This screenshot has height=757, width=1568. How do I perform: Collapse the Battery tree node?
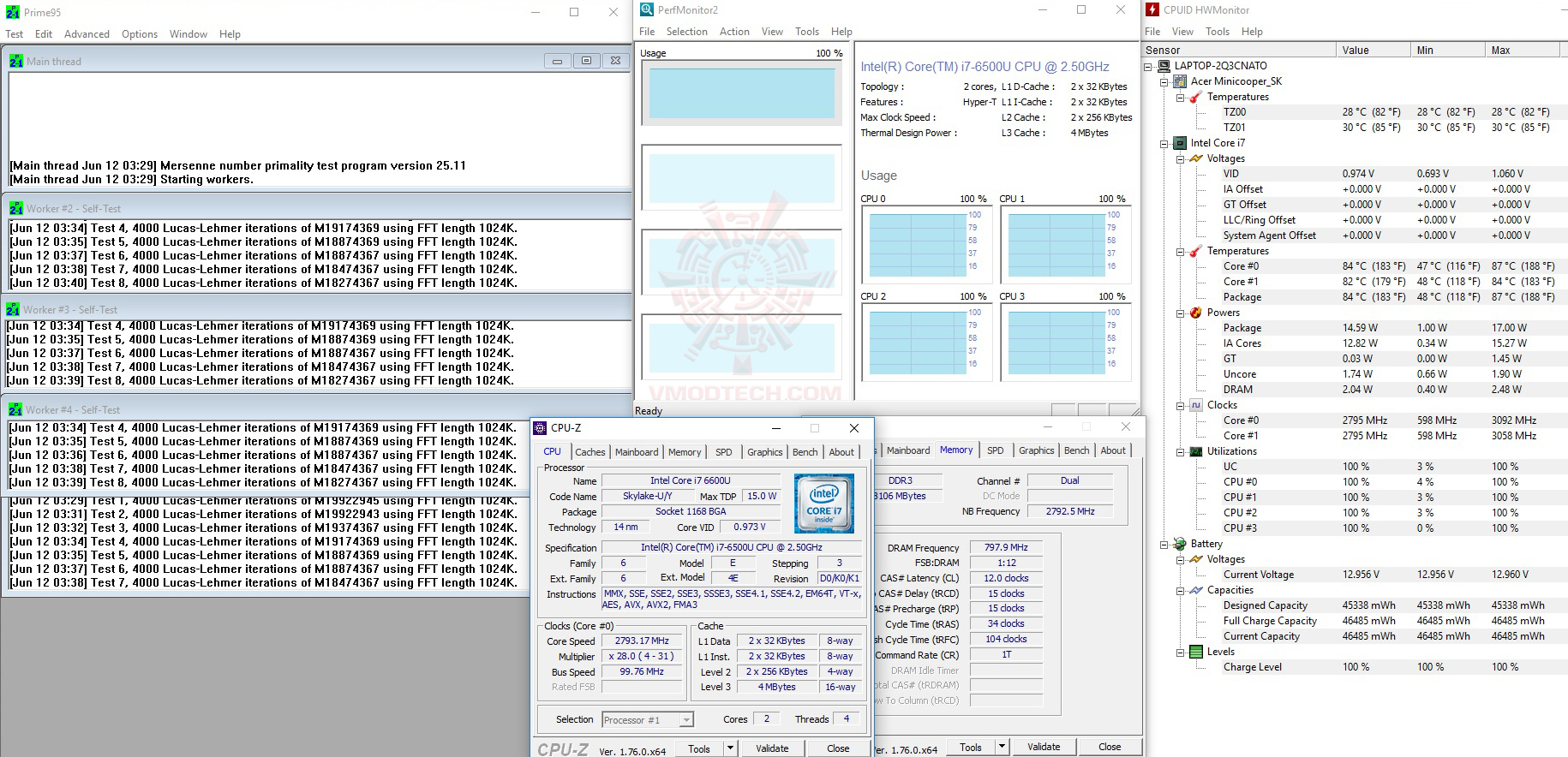coord(1164,544)
